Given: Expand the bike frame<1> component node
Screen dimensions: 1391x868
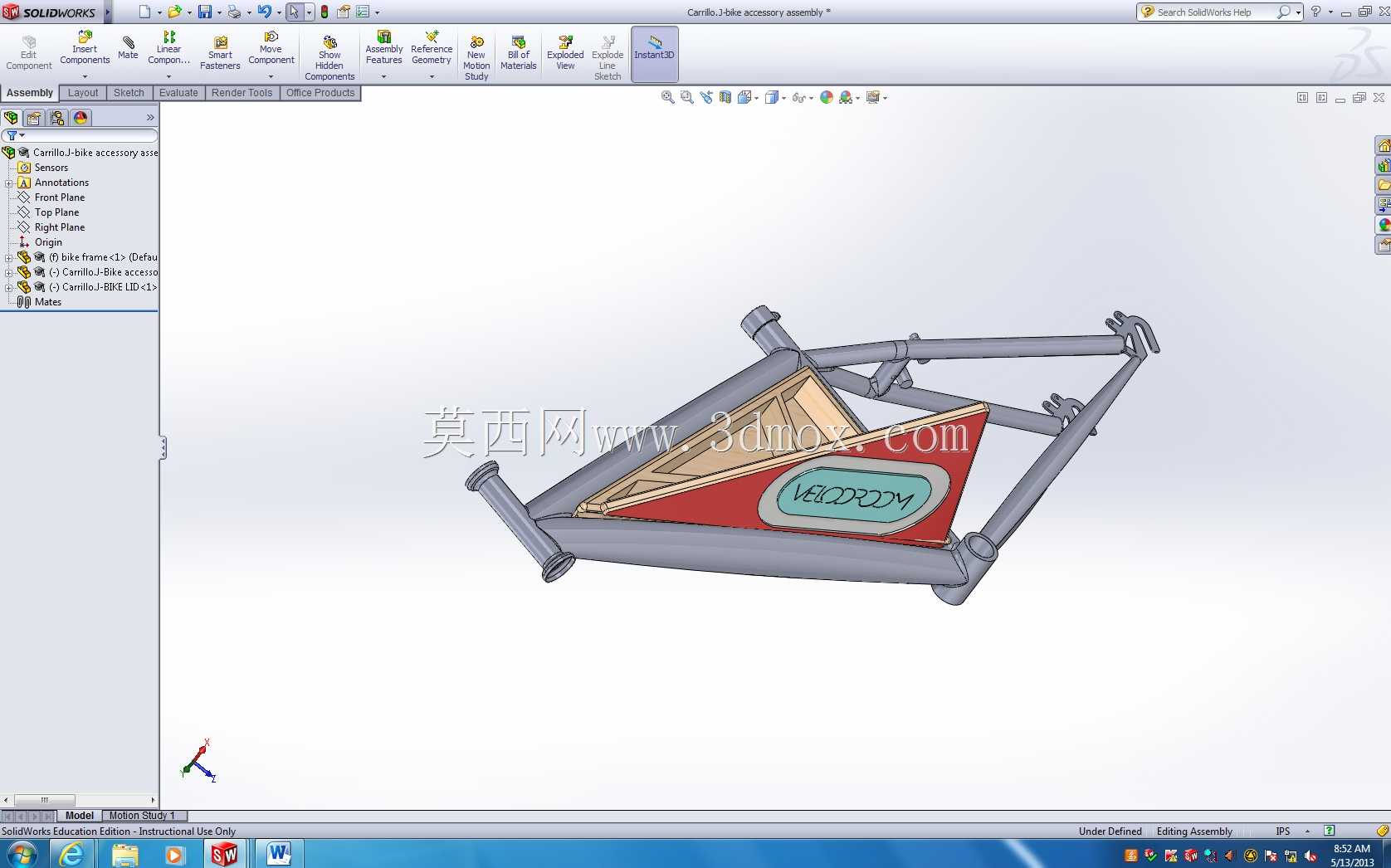Looking at the screenshot, I should (9, 258).
